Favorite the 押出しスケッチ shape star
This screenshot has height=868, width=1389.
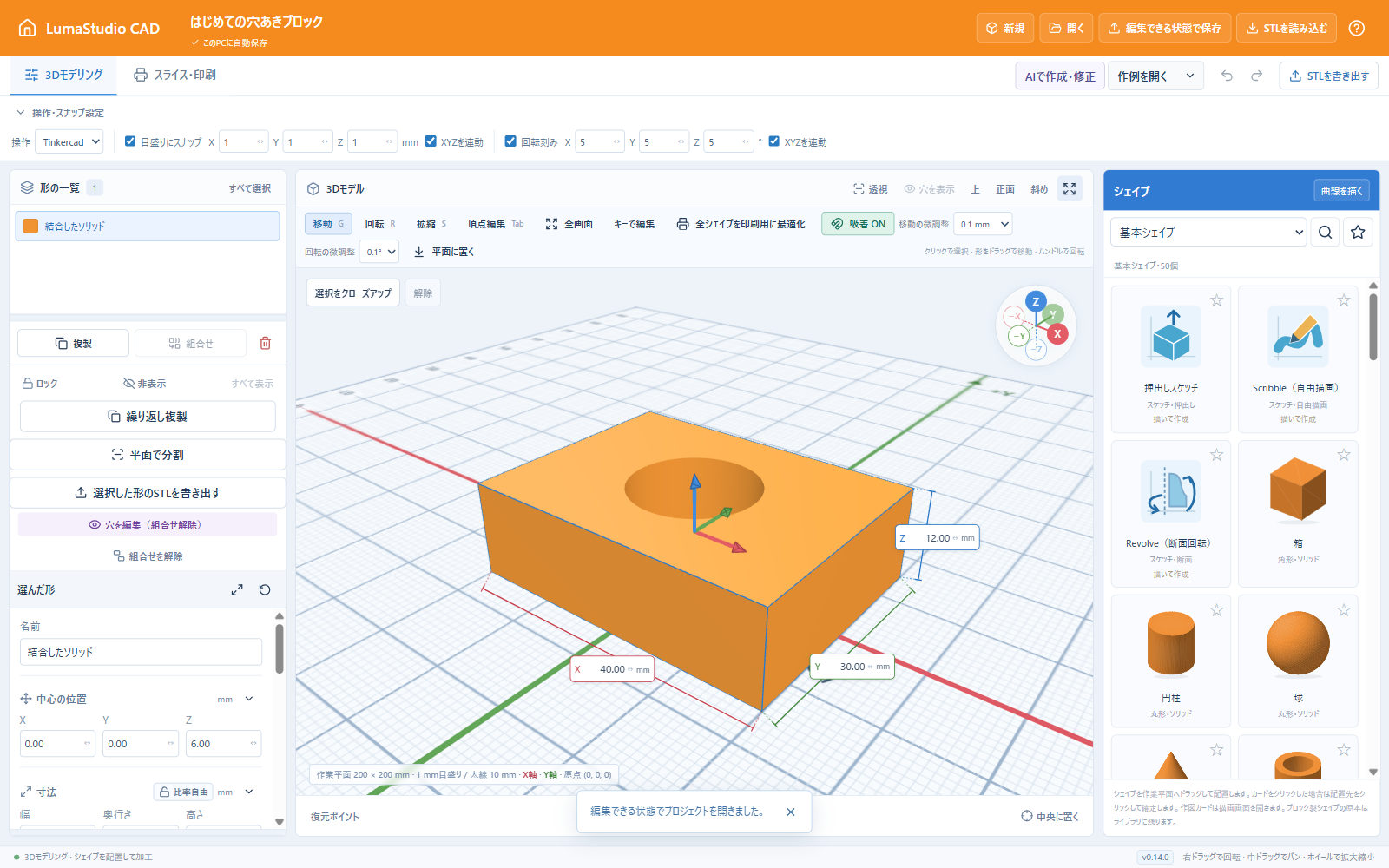click(1216, 300)
